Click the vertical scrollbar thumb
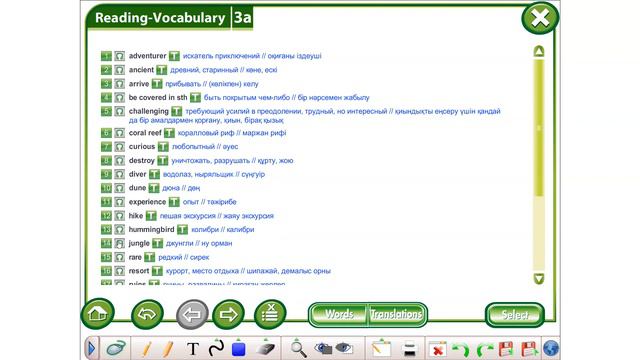640x360 pixels. click(539, 128)
